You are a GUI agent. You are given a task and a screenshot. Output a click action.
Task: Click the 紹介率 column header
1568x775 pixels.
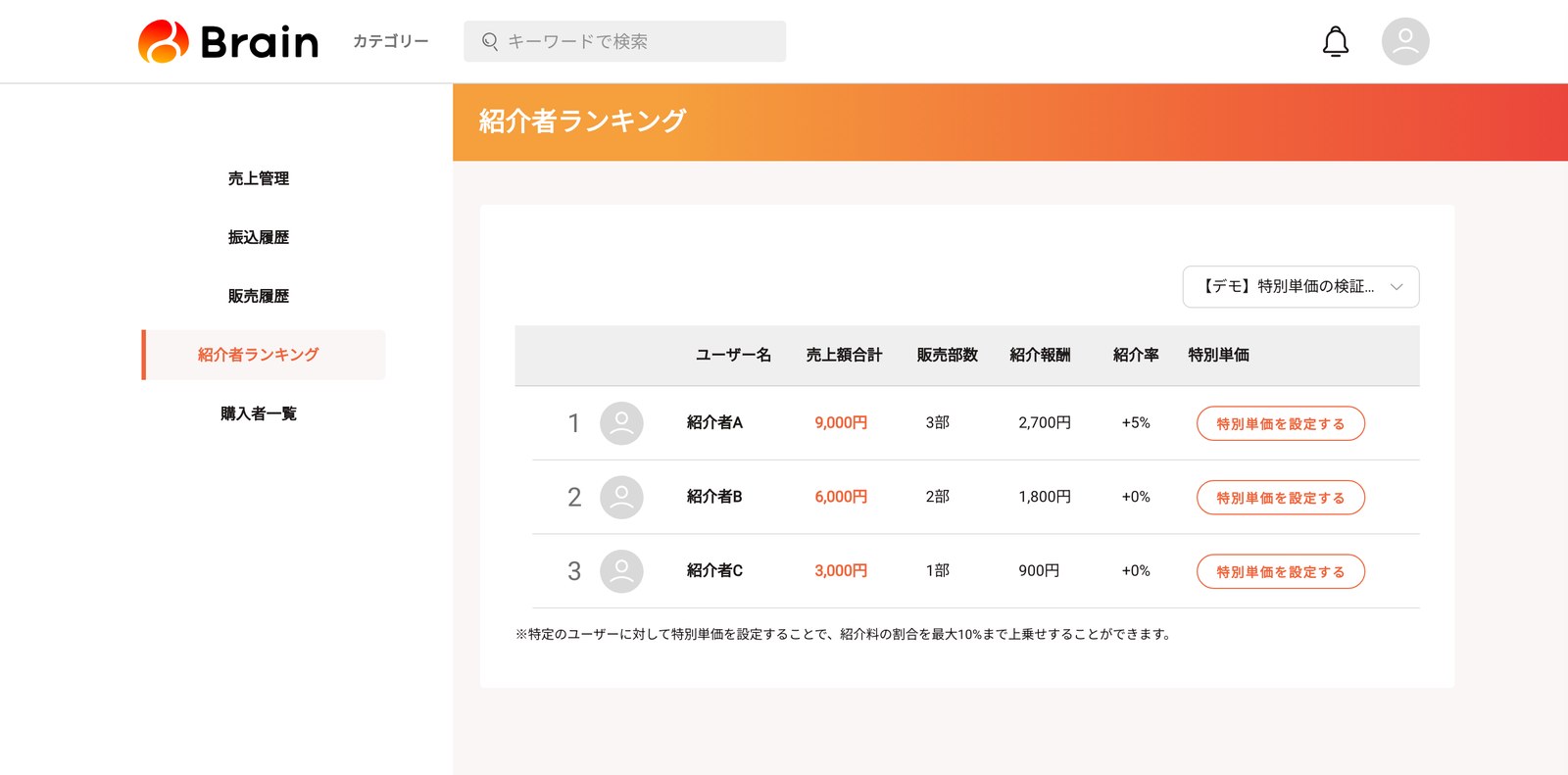click(1136, 355)
